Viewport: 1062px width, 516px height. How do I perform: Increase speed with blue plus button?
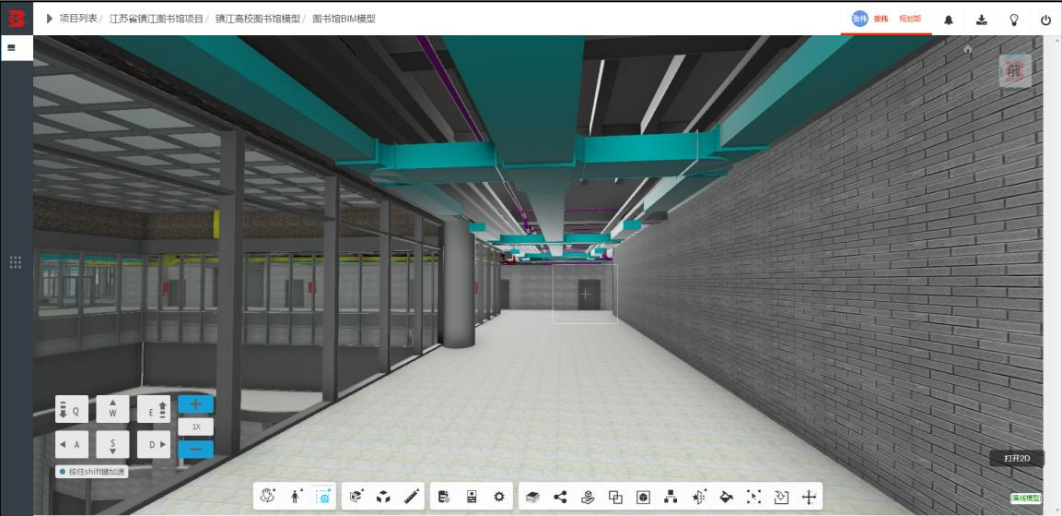(196, 404)
